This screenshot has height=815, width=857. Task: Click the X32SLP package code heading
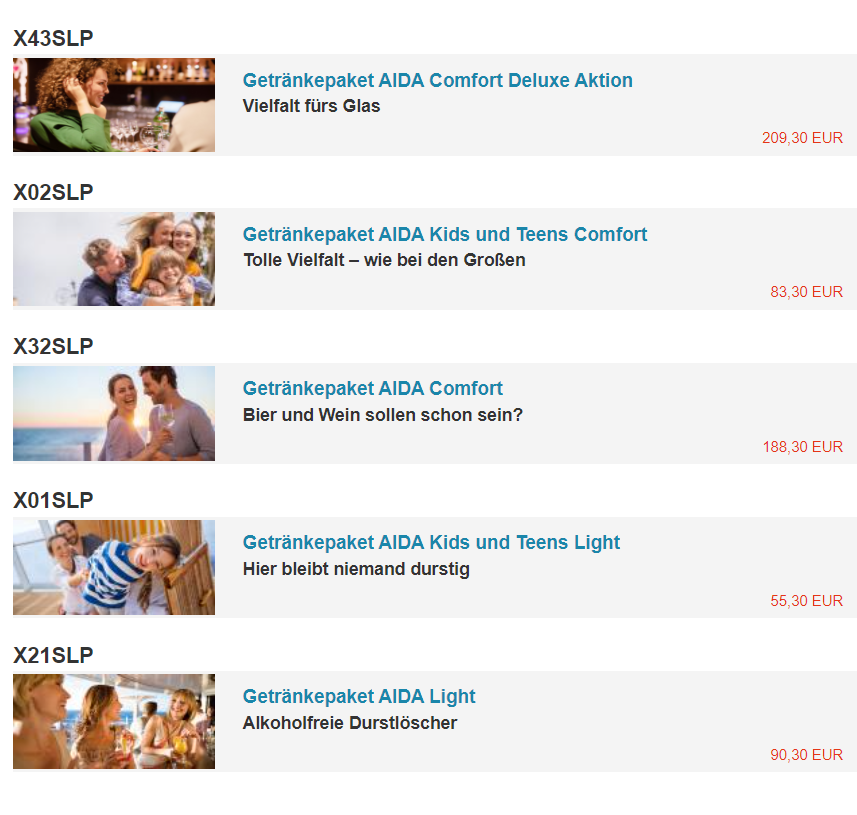pos(53,347)
